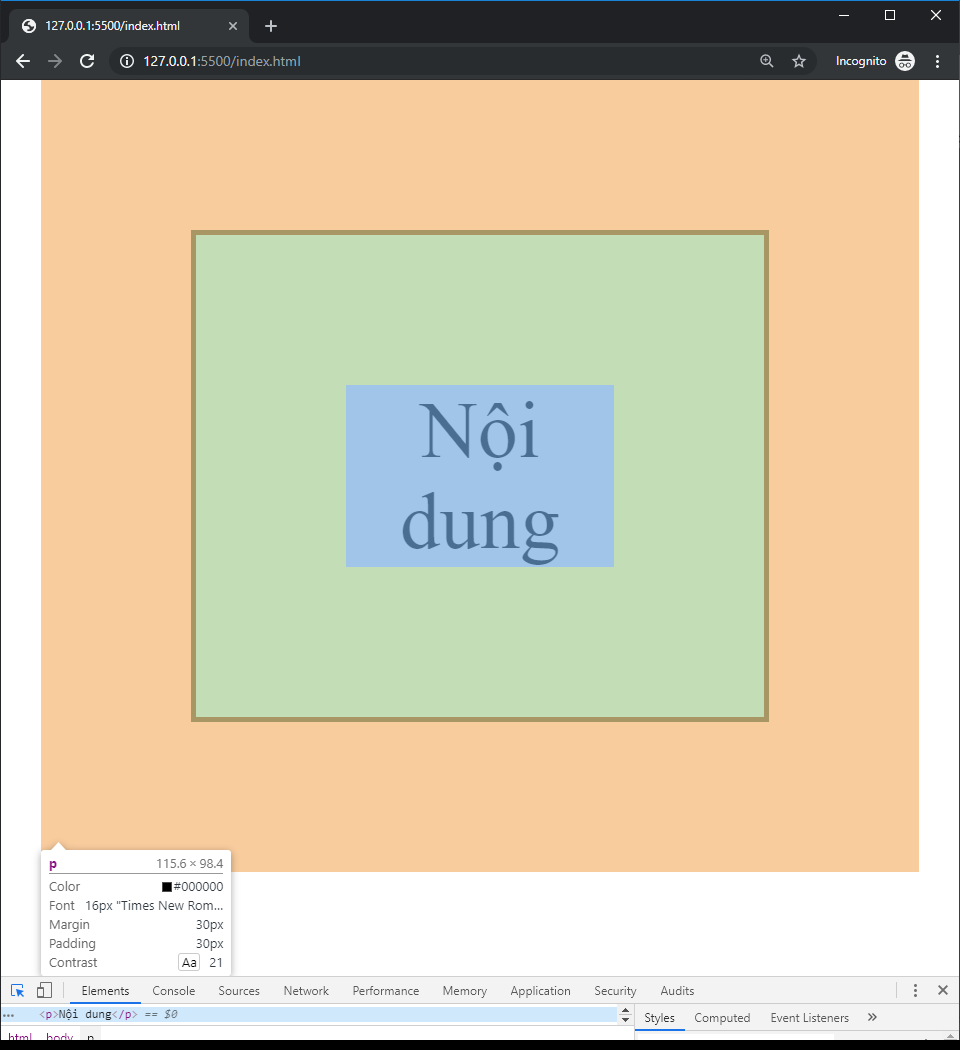
Task: Click the address bar URL field
Action: [400, 61]
